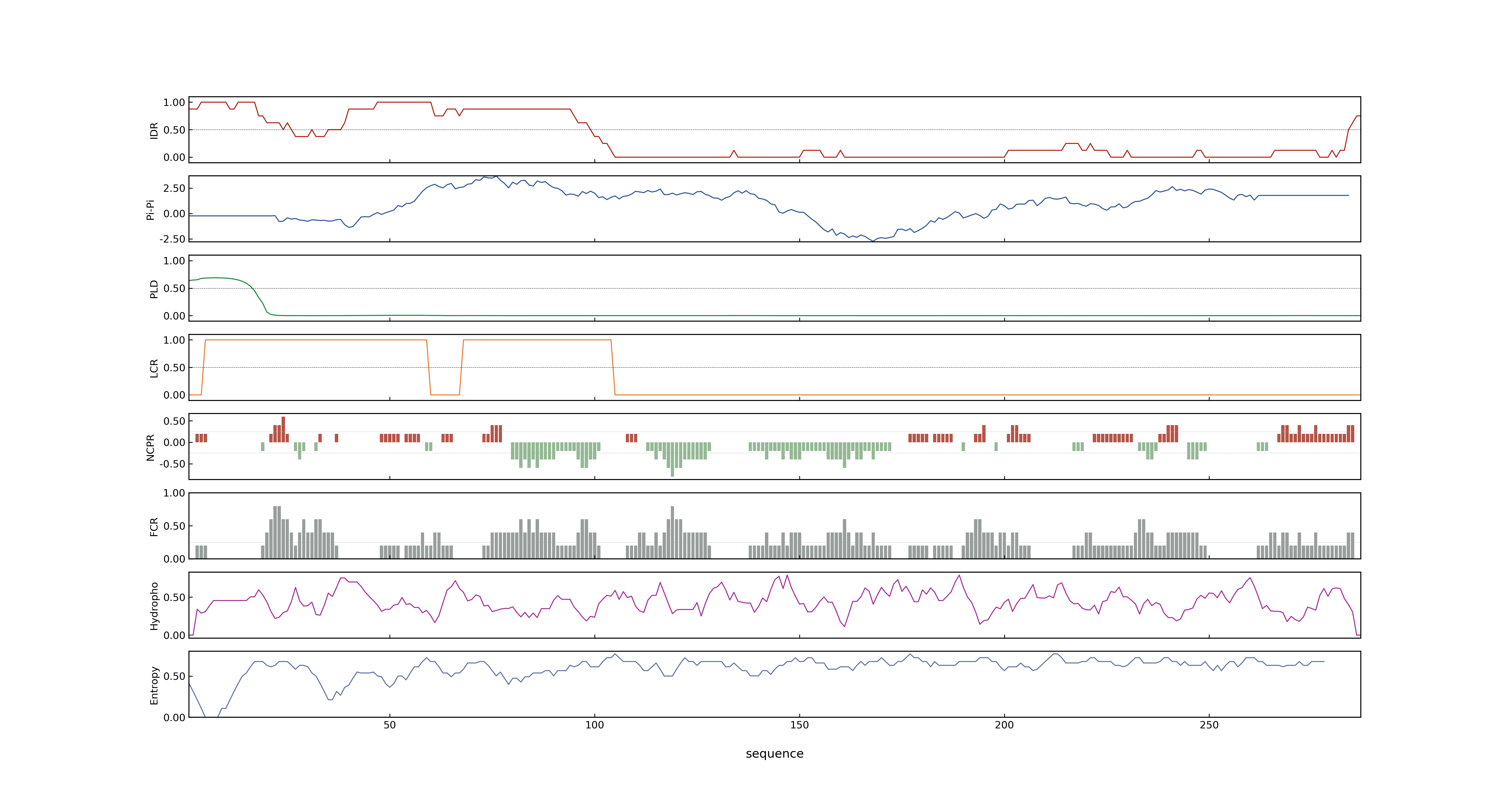Click the x-axis tick label 50
This screenshot has height=806, width=1512.
(390, 725)
